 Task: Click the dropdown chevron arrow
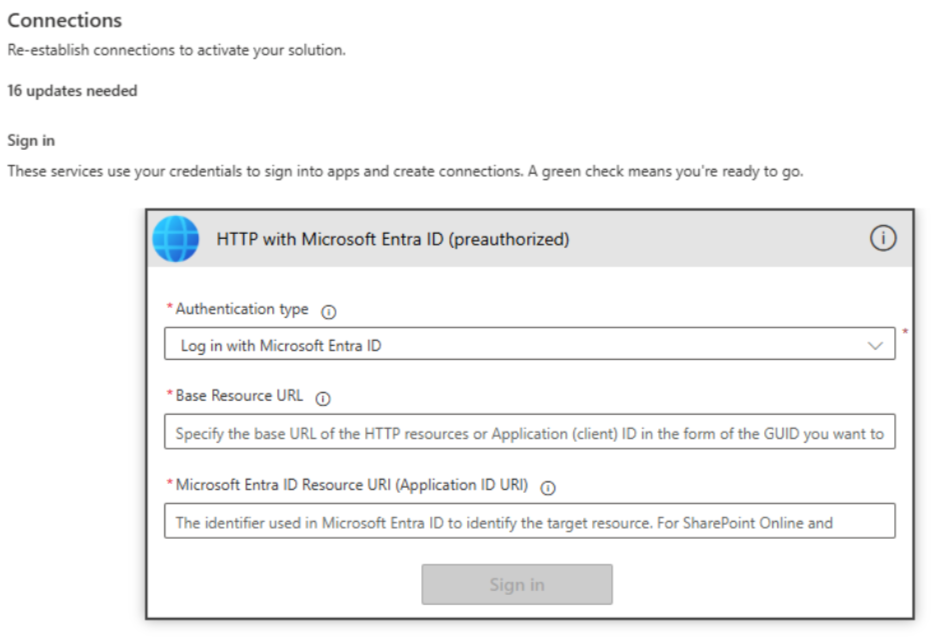point(875,346)
